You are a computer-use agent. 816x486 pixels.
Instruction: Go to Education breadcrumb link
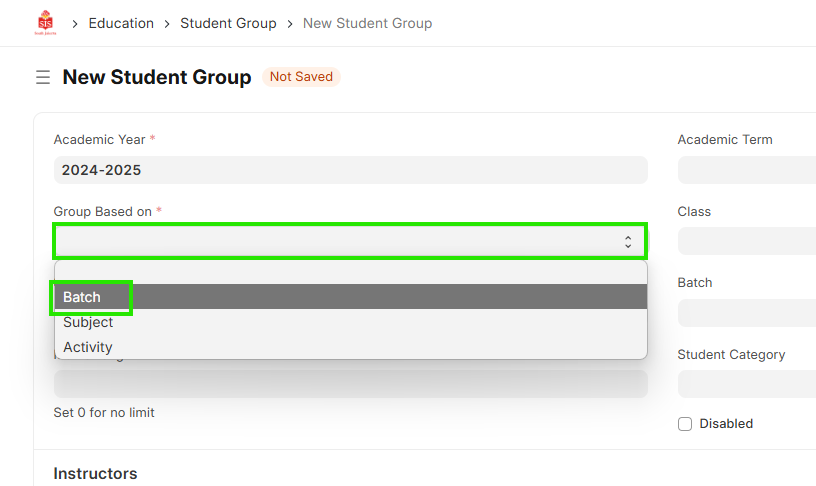121,23
